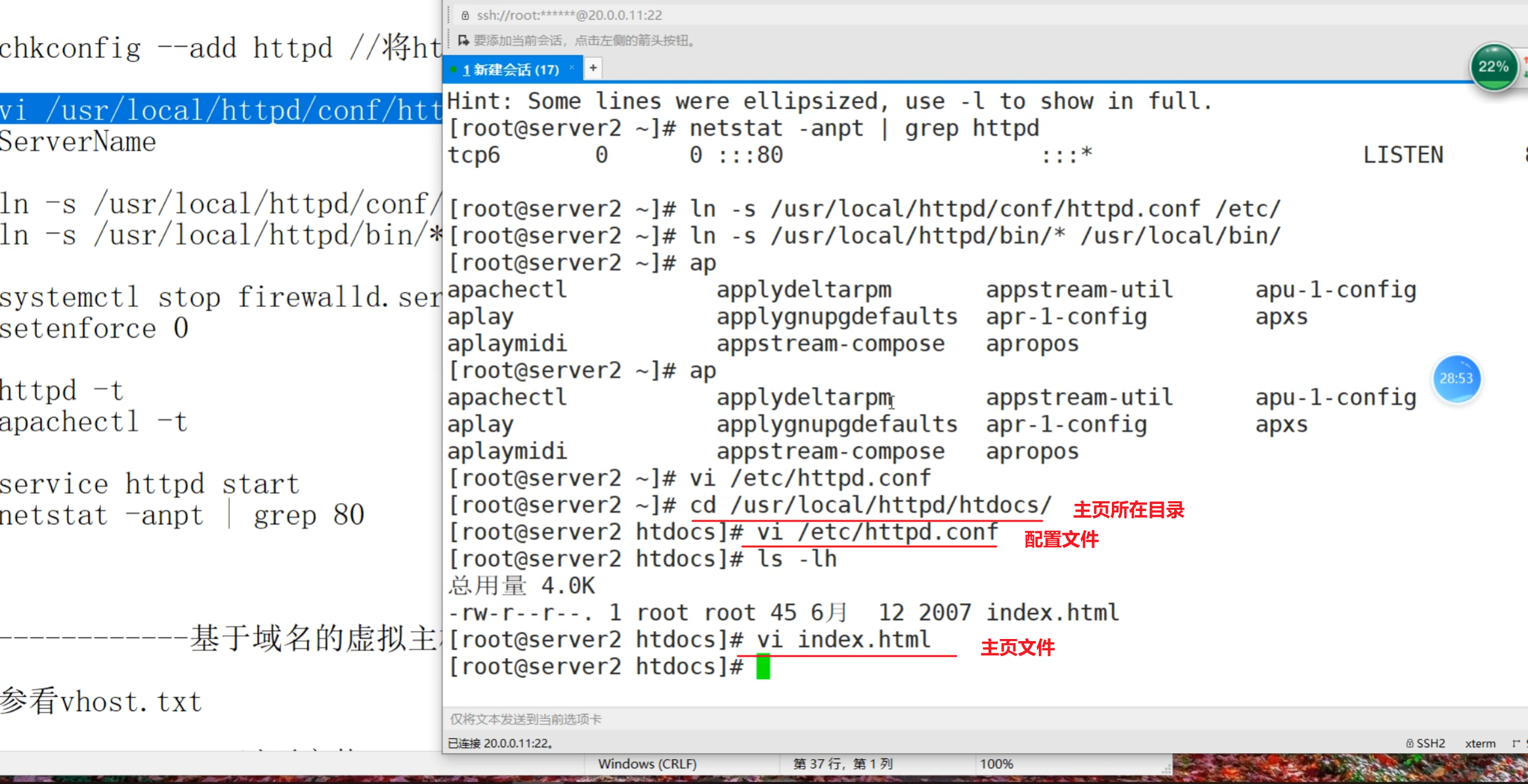Click the systemctl stop firewalld line in Notepad
This screenshot has height=784, width=1528.
(221, 297)
